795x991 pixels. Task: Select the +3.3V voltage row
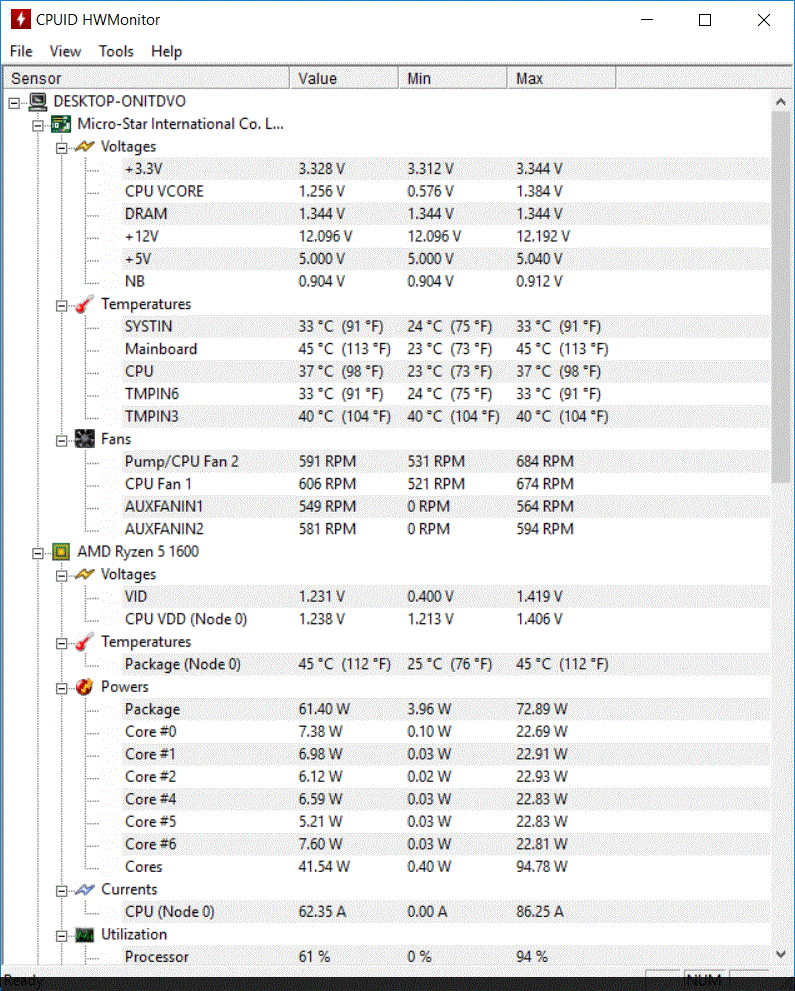click(x=446, y=169)
